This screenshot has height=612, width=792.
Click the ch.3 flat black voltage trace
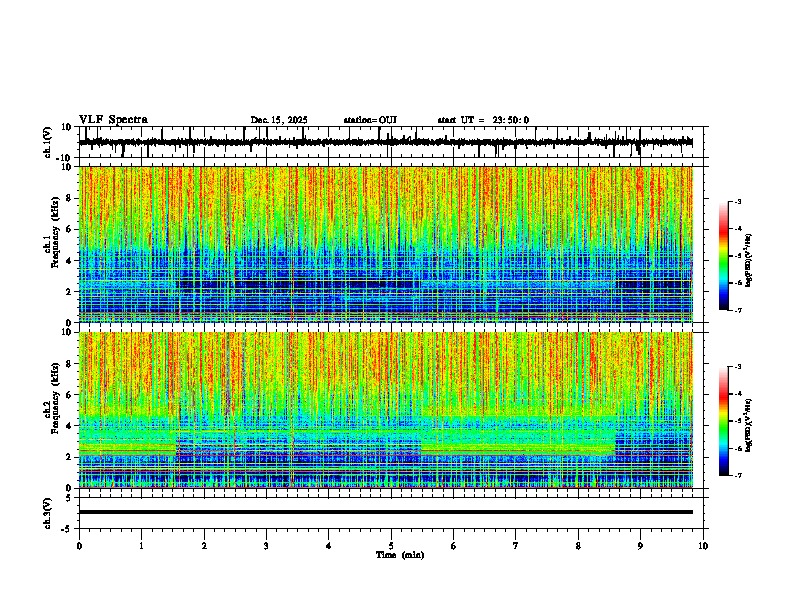point(386,512)
